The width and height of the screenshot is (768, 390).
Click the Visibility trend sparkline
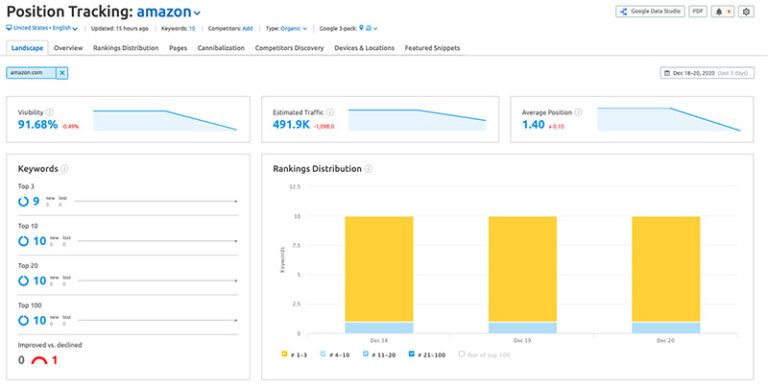click(x=165, y=121)
